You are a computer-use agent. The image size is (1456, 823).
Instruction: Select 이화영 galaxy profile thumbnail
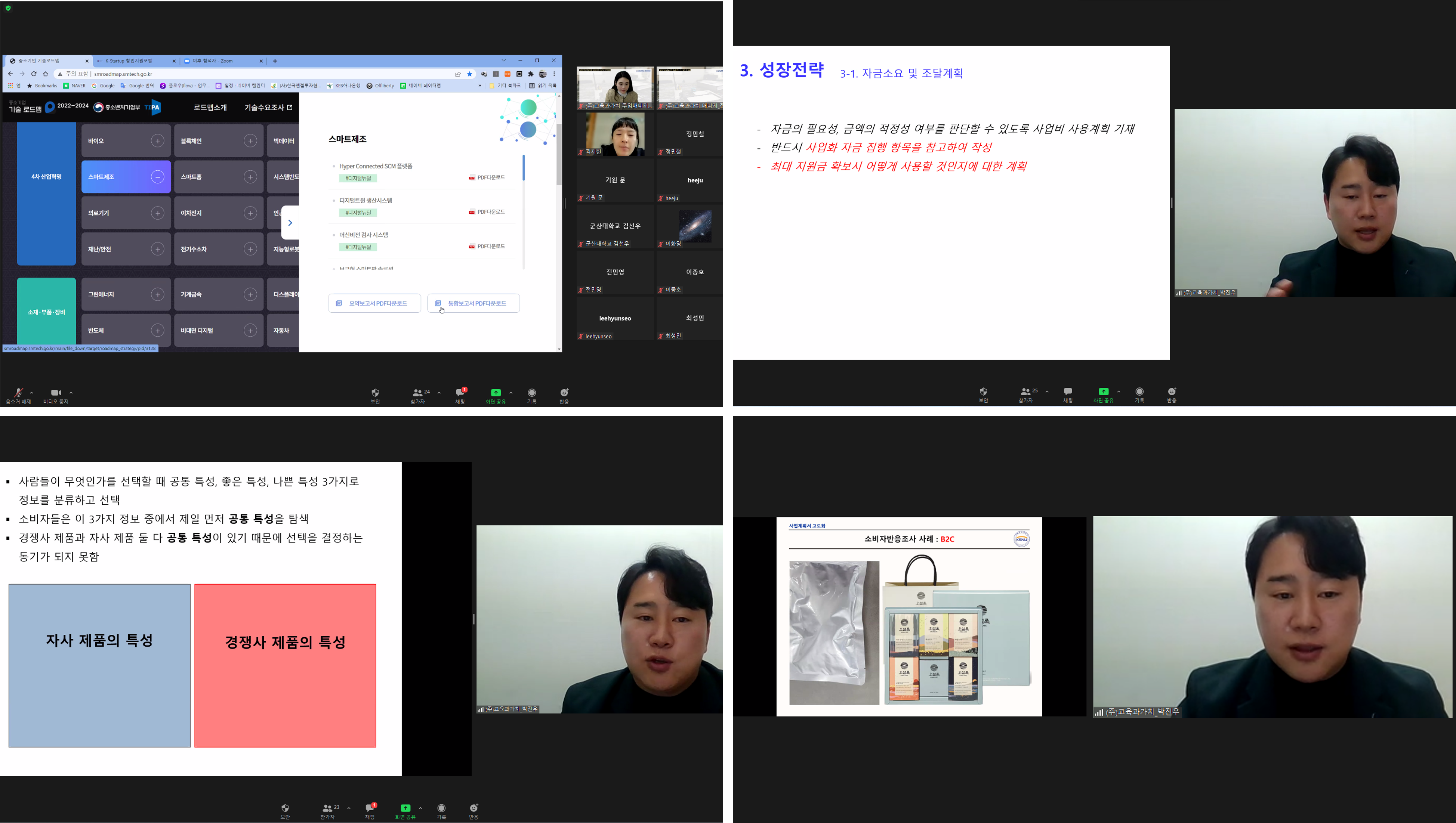click(695, 226)
